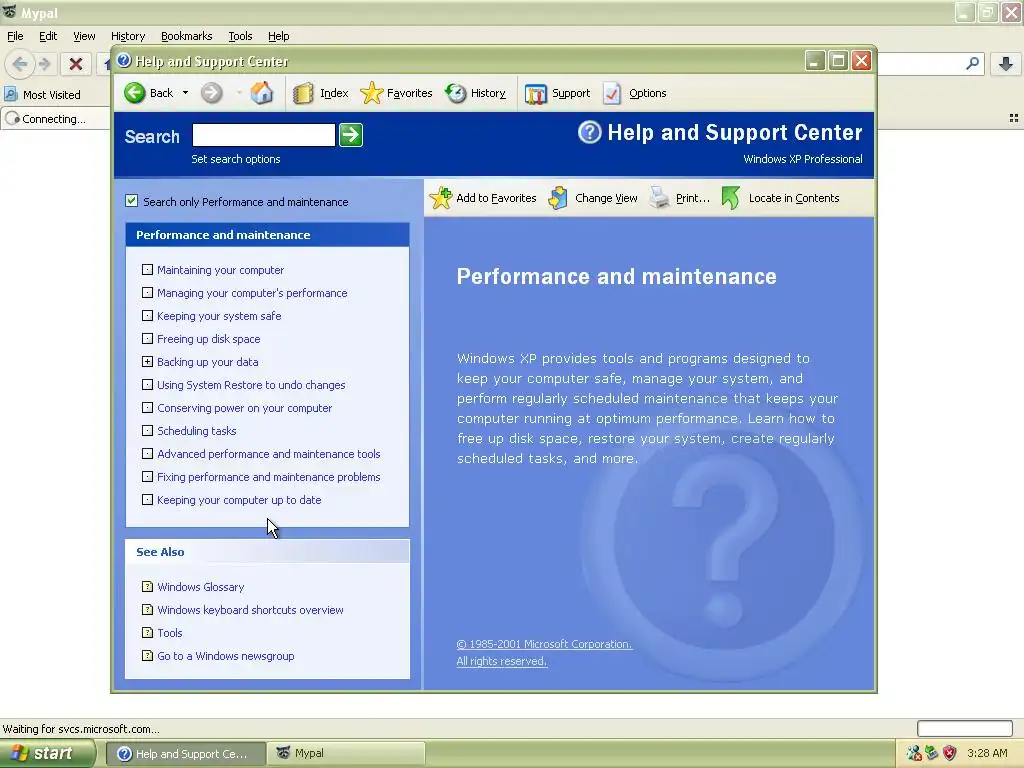The width and height of the screenshot is (1024, 768).
Task: Expand Maintaining your computer topic box
Action: (x=148, y=270)
